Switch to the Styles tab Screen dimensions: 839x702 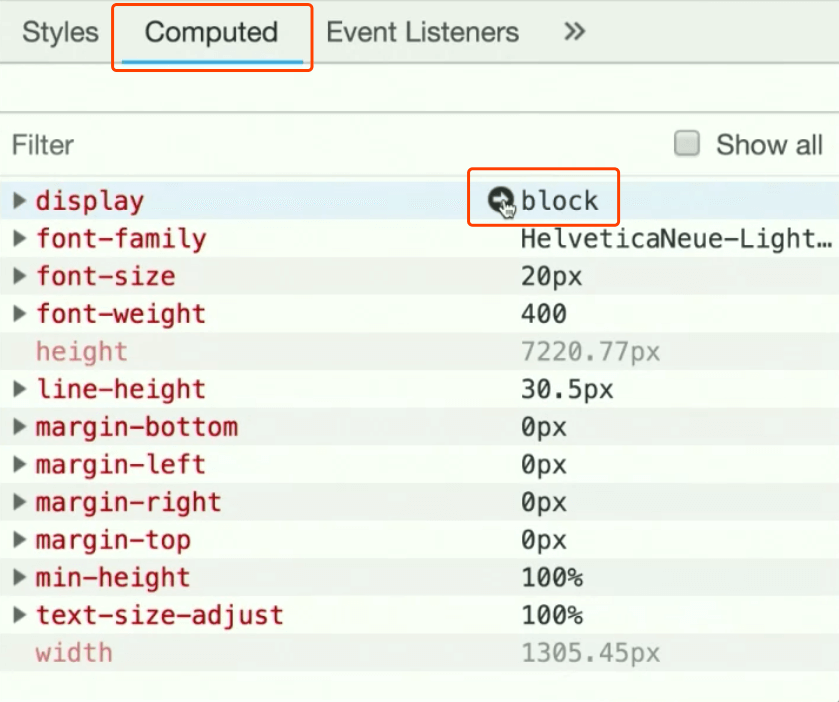[x=60, y=32]
